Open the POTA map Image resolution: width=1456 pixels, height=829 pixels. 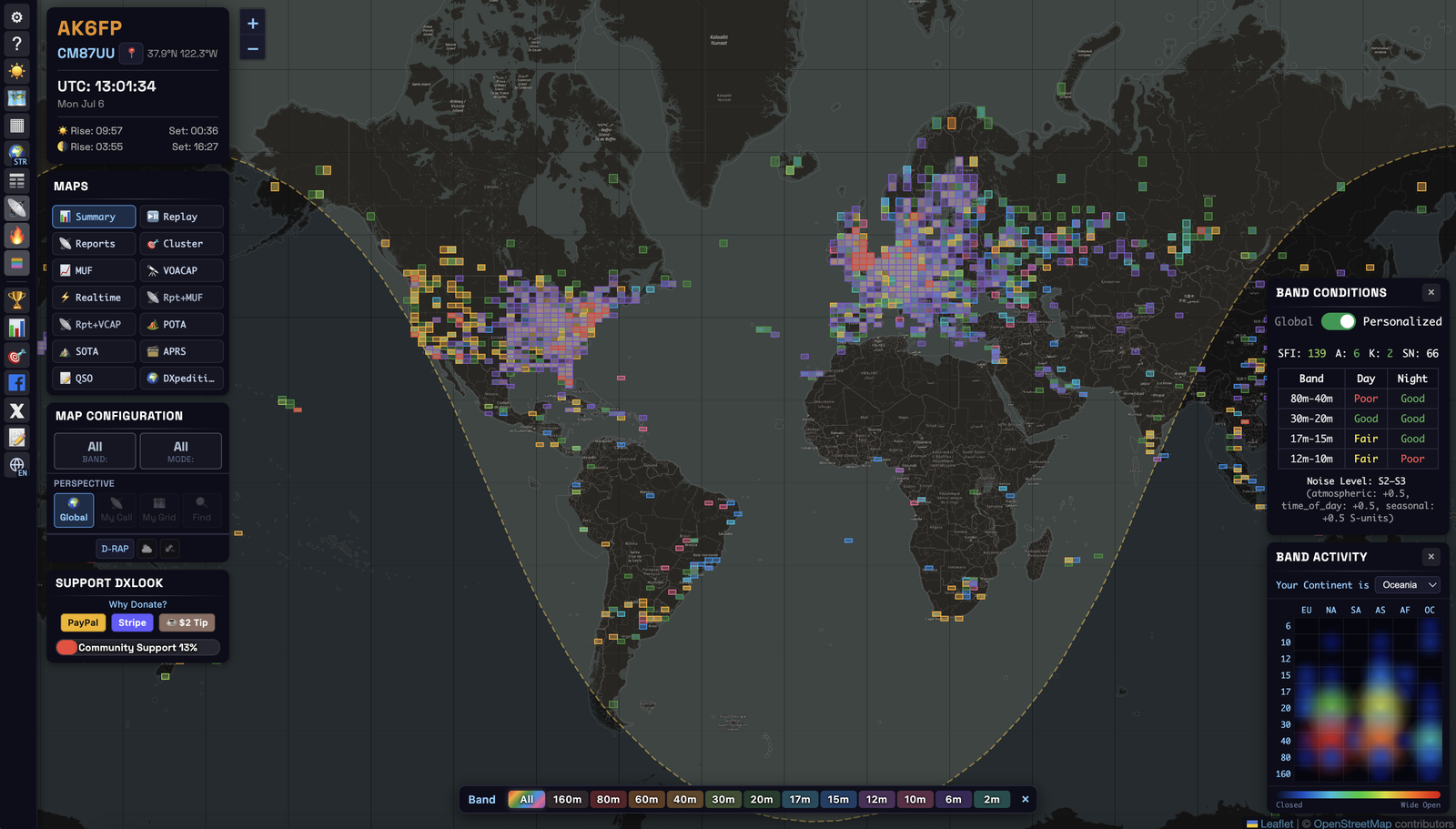coord(181,324)
